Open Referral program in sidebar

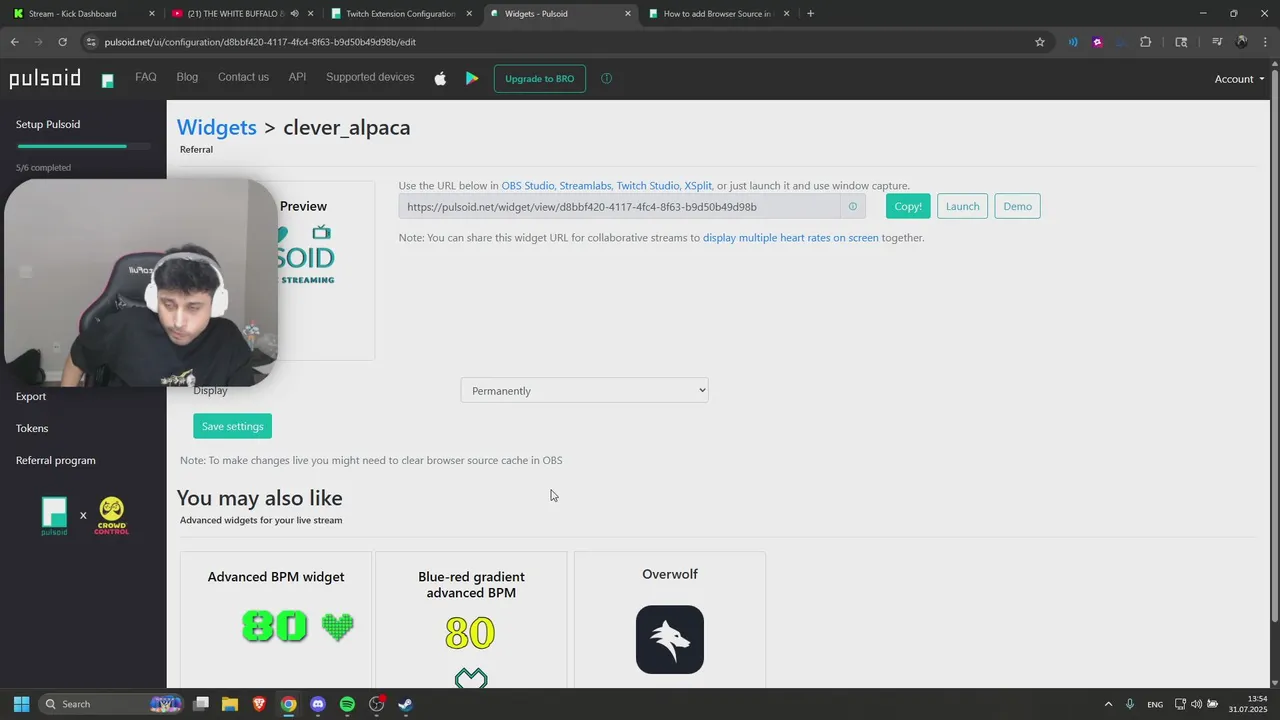pyautogui.click(x=56, y=460)
